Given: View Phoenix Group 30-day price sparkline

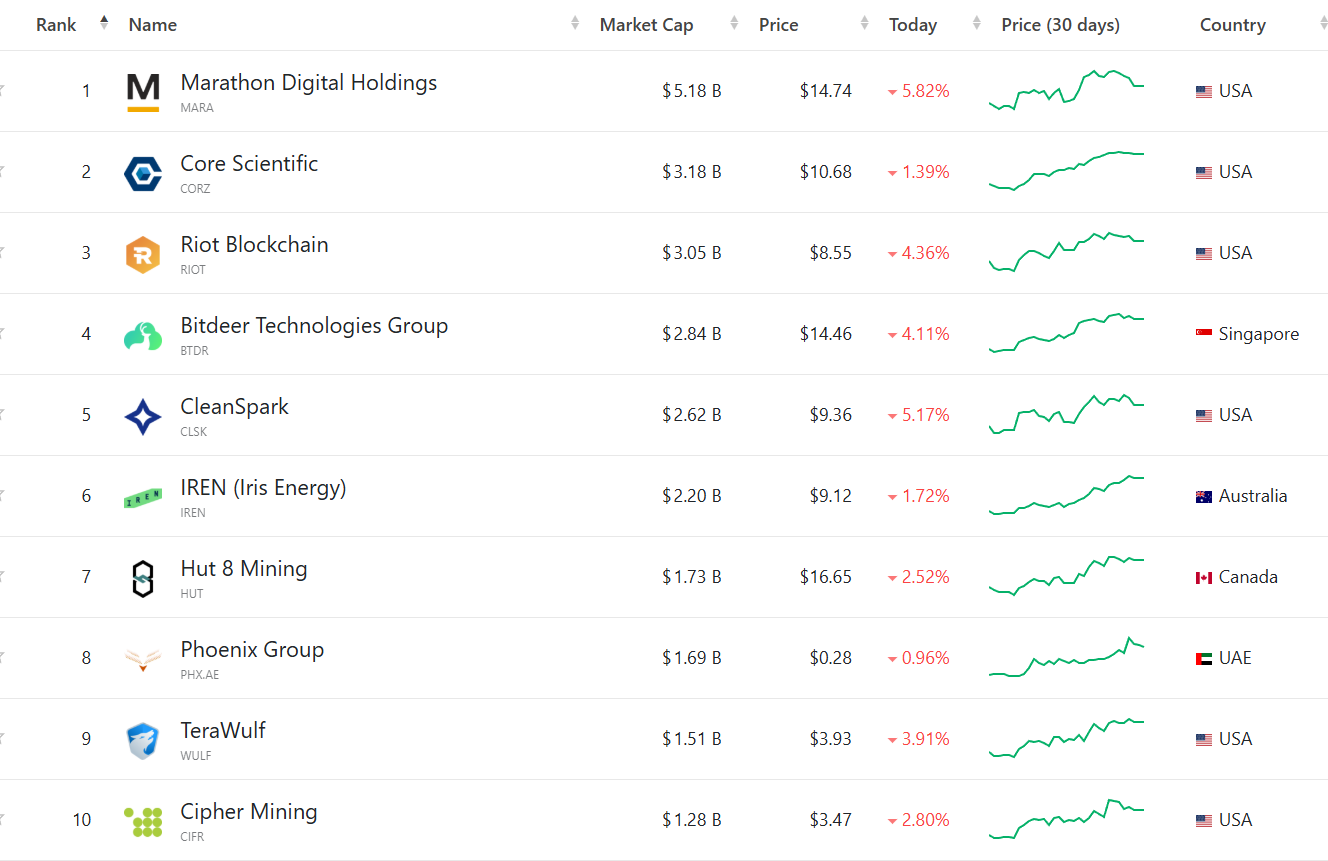Looking at the screenshot, I should (x=1066, y=658).
